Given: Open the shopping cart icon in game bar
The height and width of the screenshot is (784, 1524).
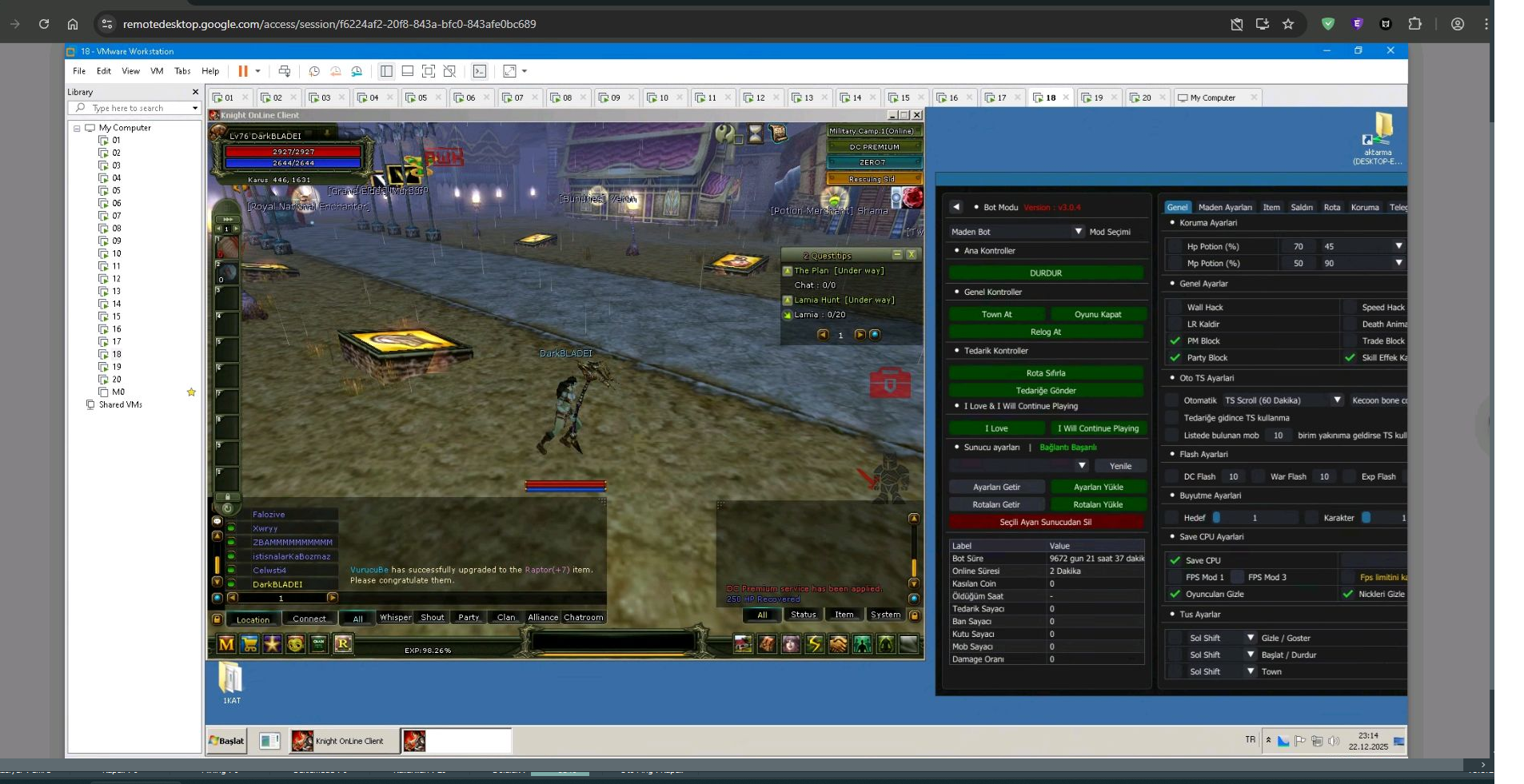Looking at the screenshot, I should [249, 644].
